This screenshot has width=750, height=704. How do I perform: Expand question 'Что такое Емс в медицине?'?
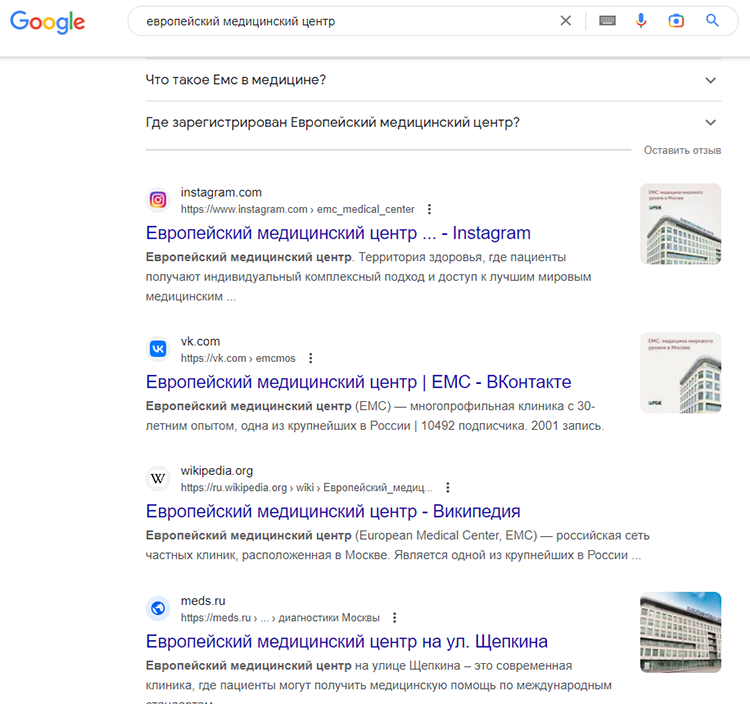coord(711,80)
